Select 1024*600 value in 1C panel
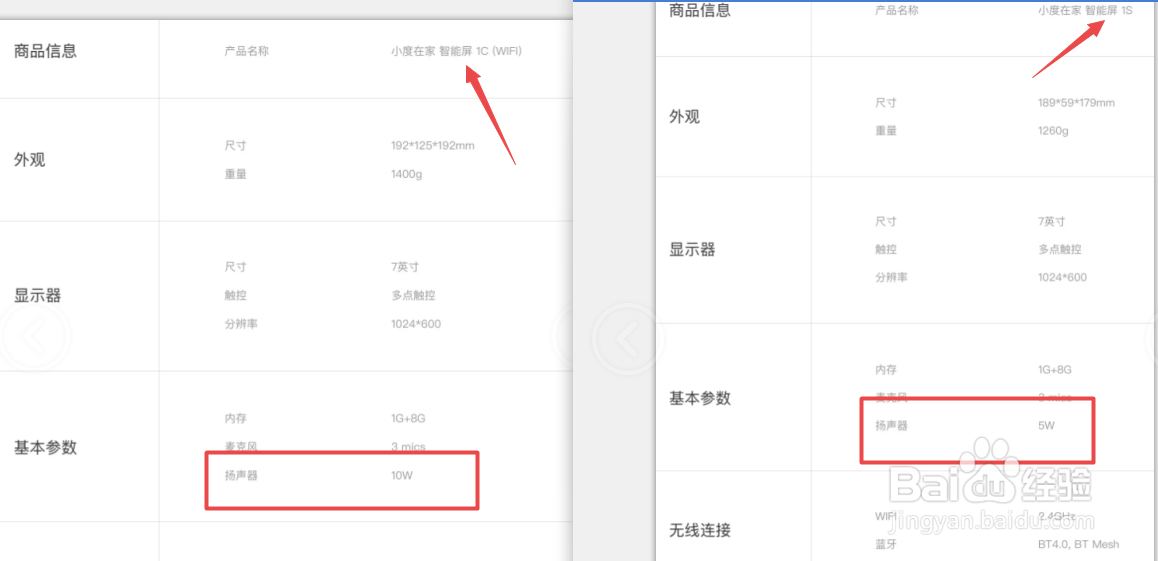Image resolution: width=1158 pixels, height=561 pixels. pos(416,323)
